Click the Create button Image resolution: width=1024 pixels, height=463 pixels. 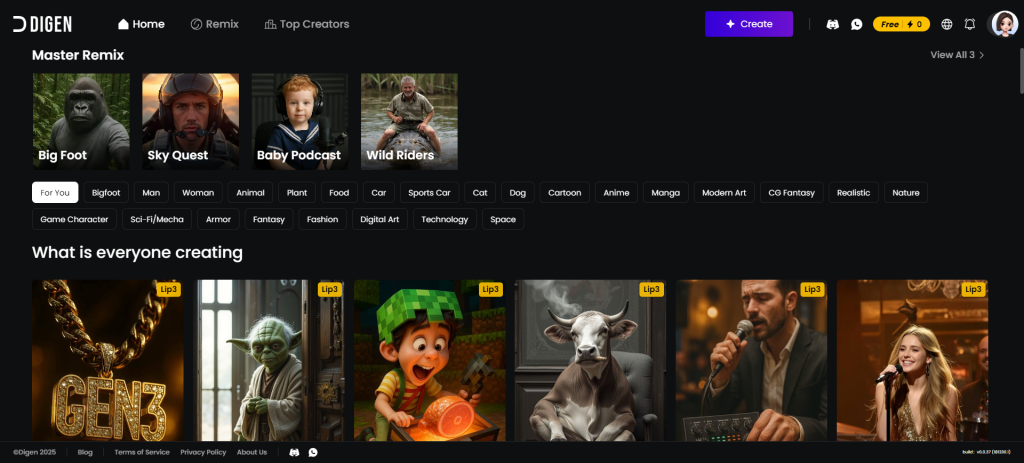coord(749,24)
